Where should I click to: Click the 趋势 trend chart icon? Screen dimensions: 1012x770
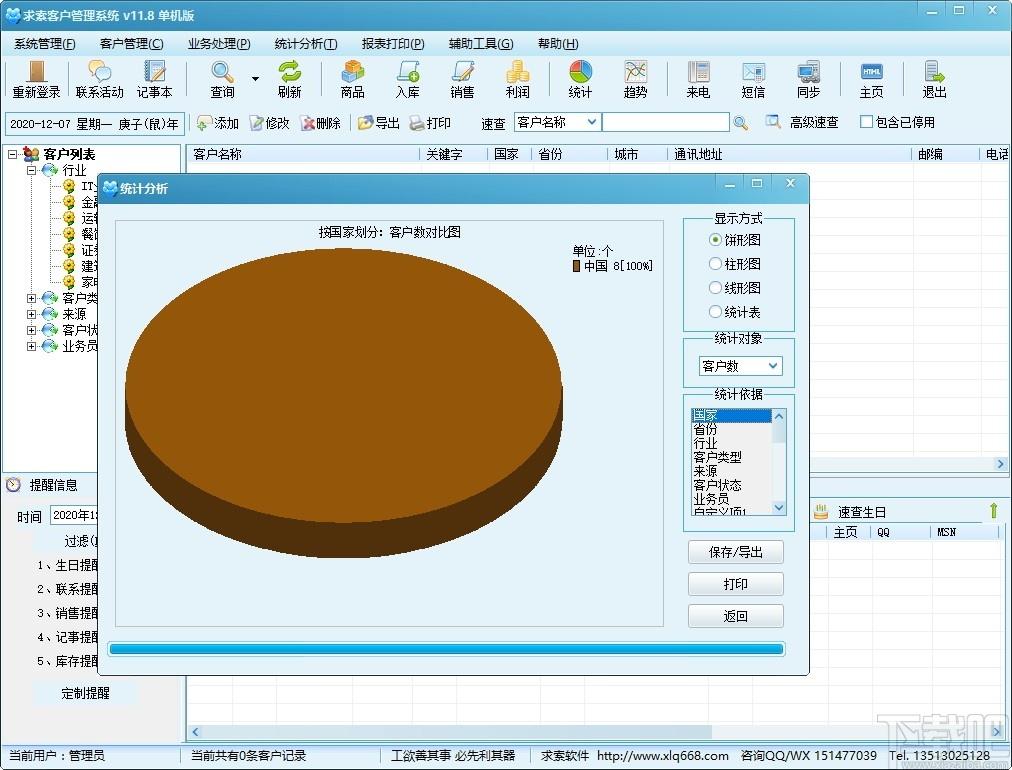coord(635,79)
